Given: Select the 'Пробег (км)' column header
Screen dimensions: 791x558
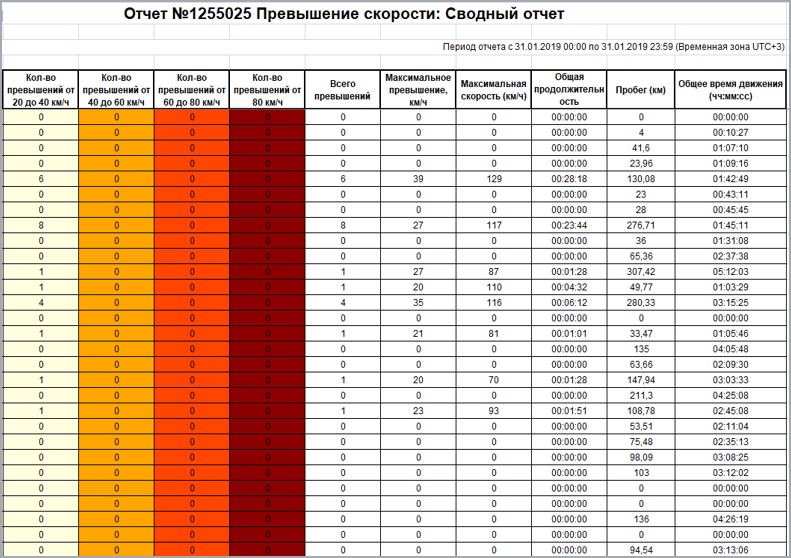Looking at the screenshot, I should [641, 90].
